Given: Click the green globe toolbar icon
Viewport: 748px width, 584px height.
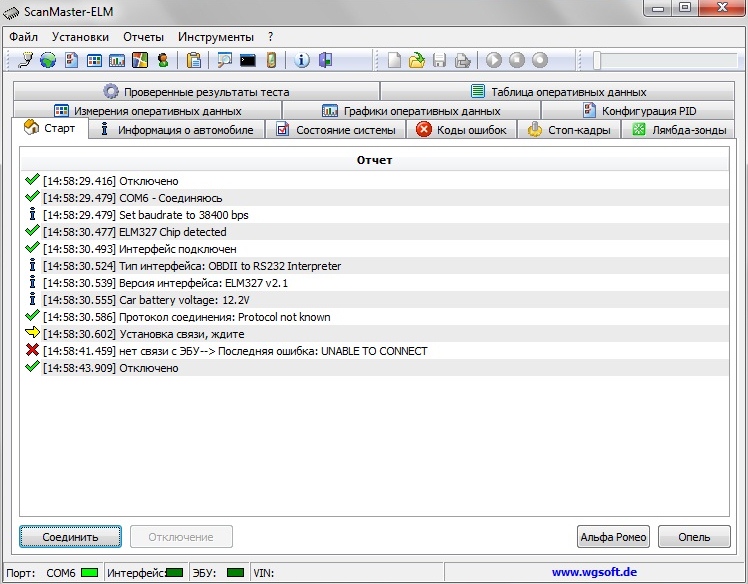Looking at the screenshot, I should point(47,61).
